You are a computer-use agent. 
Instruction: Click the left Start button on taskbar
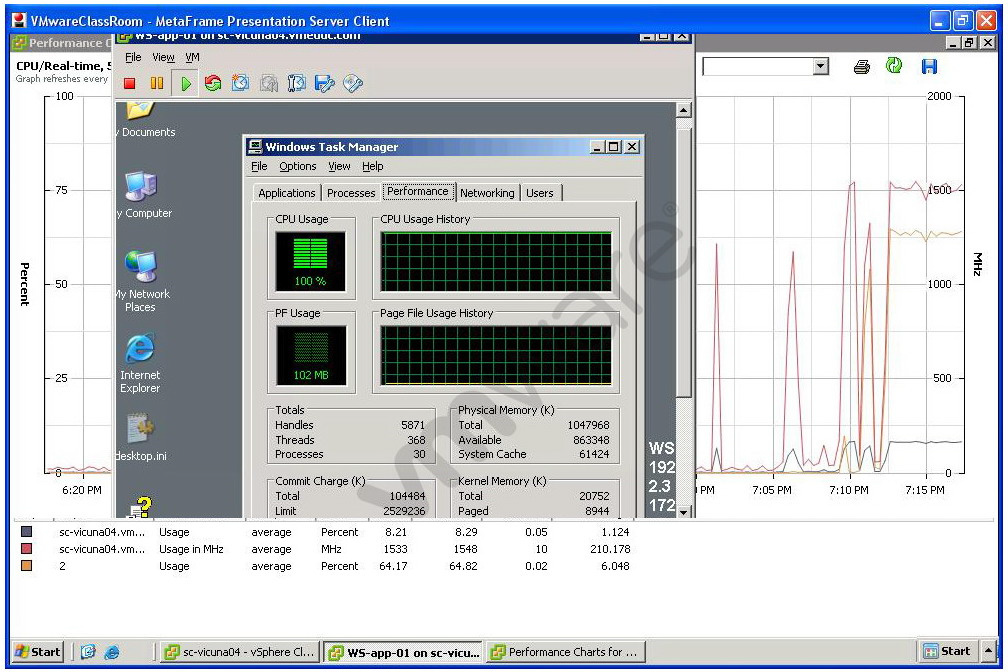[x=37, y=652]
